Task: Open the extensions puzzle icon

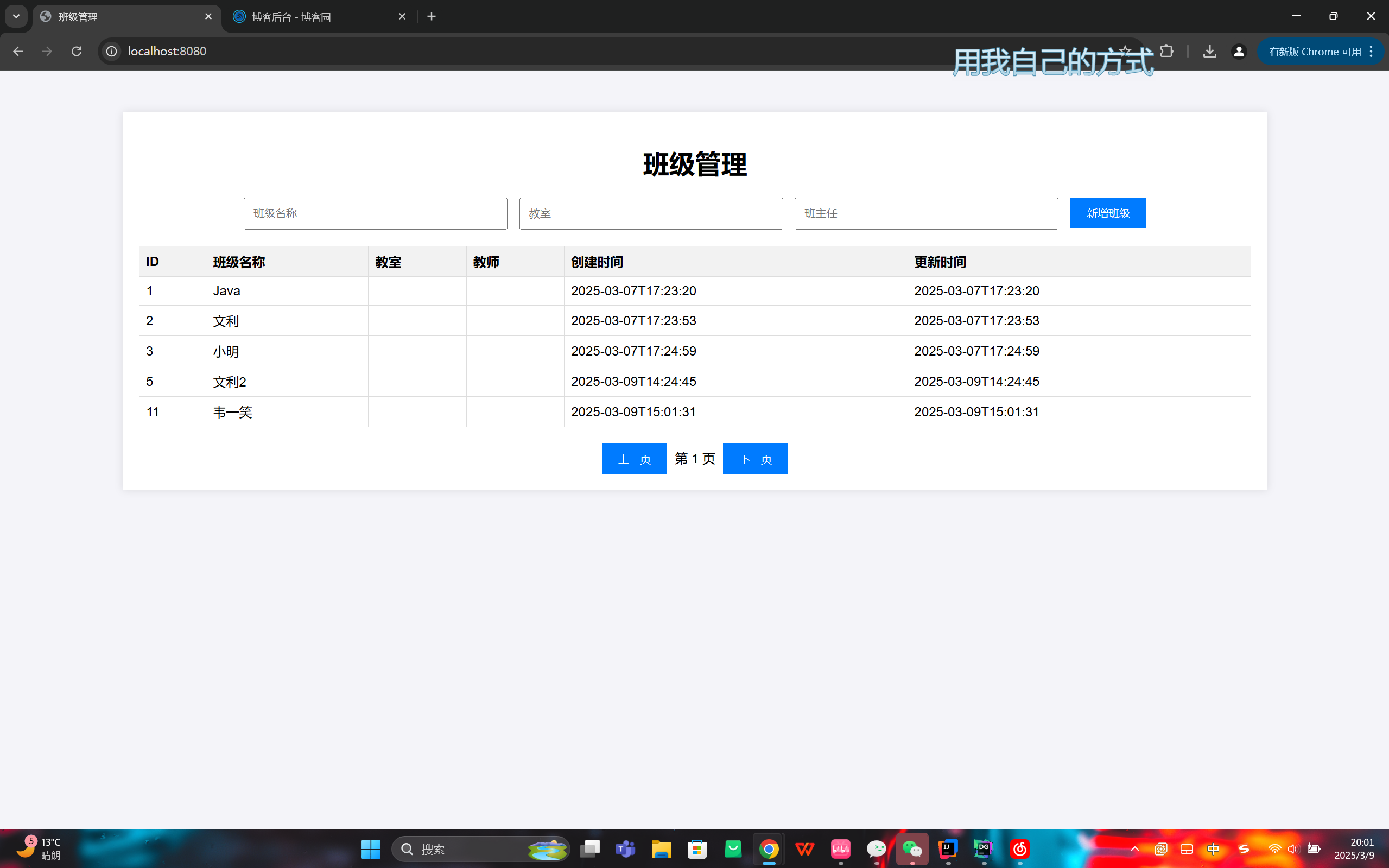Action: point(1166,51)
